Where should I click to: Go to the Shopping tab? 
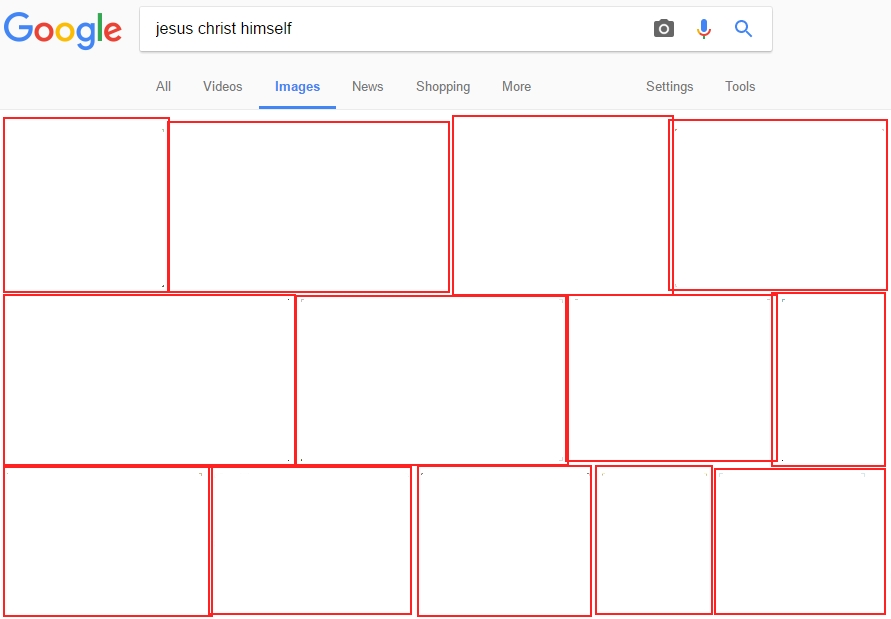click(x=443, y=86)
